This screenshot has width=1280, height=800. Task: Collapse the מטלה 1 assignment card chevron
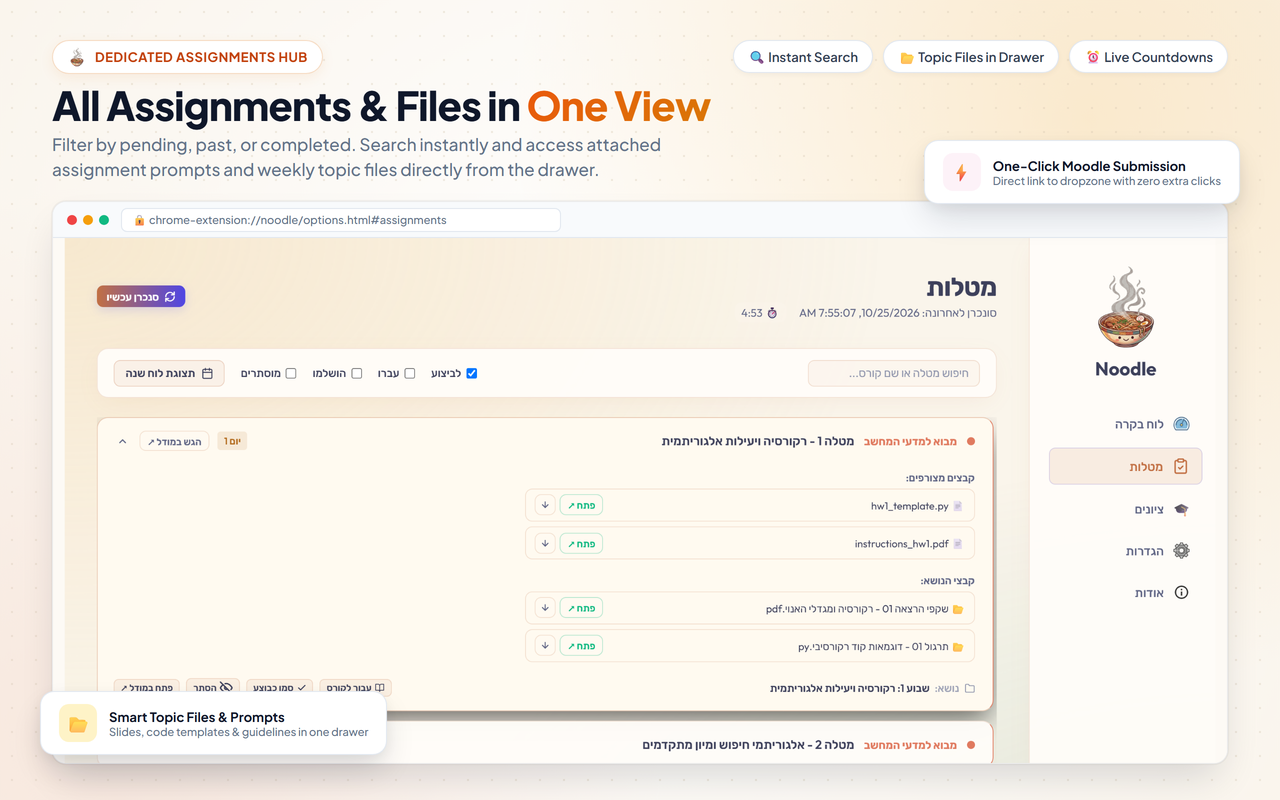[x=123, y=441]
